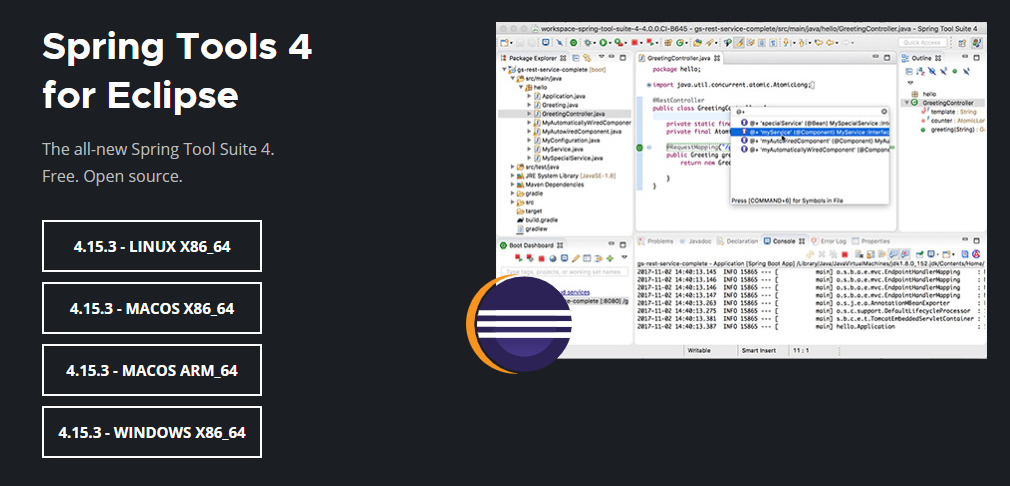Viewport: 1010px width, 486px height.
Task: Click the 'Free. Open source.' text
Action: (113, 176)
